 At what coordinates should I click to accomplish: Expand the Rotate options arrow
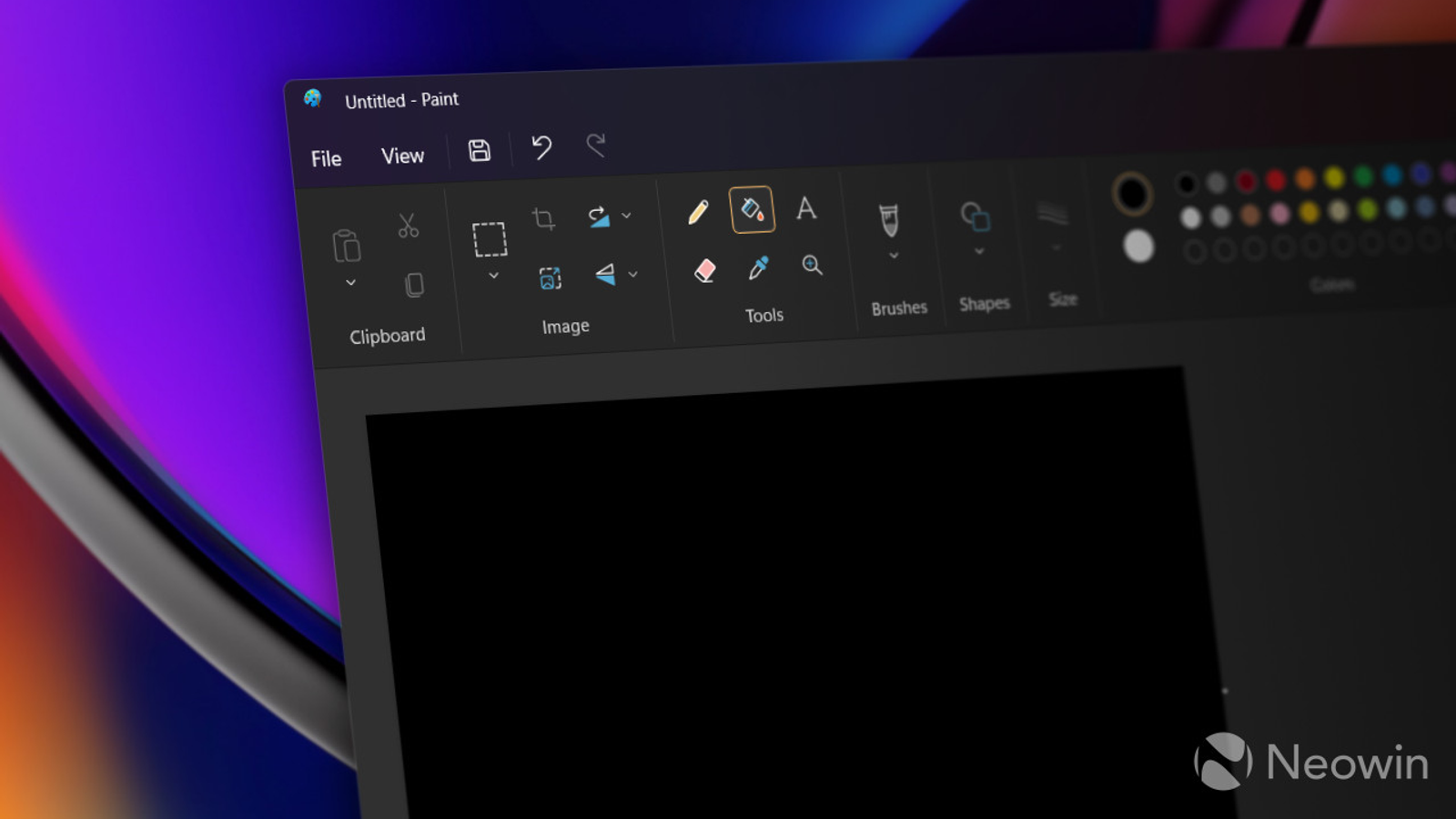626,216
